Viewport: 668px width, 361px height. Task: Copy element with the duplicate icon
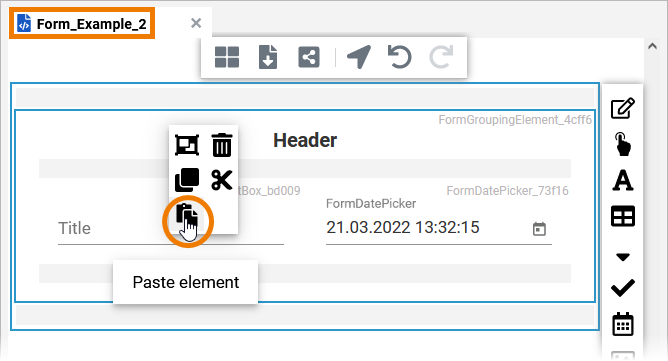point(187,180)
